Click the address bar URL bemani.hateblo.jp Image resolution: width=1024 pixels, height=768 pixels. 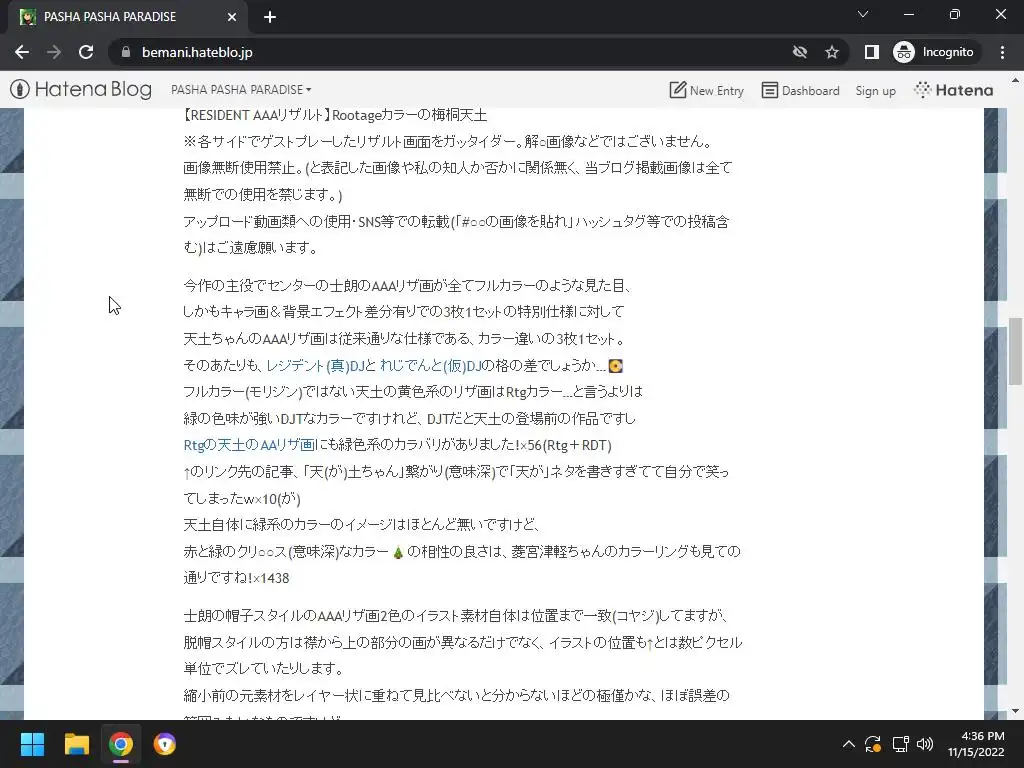pyautogui.click(x=197, y=52)
